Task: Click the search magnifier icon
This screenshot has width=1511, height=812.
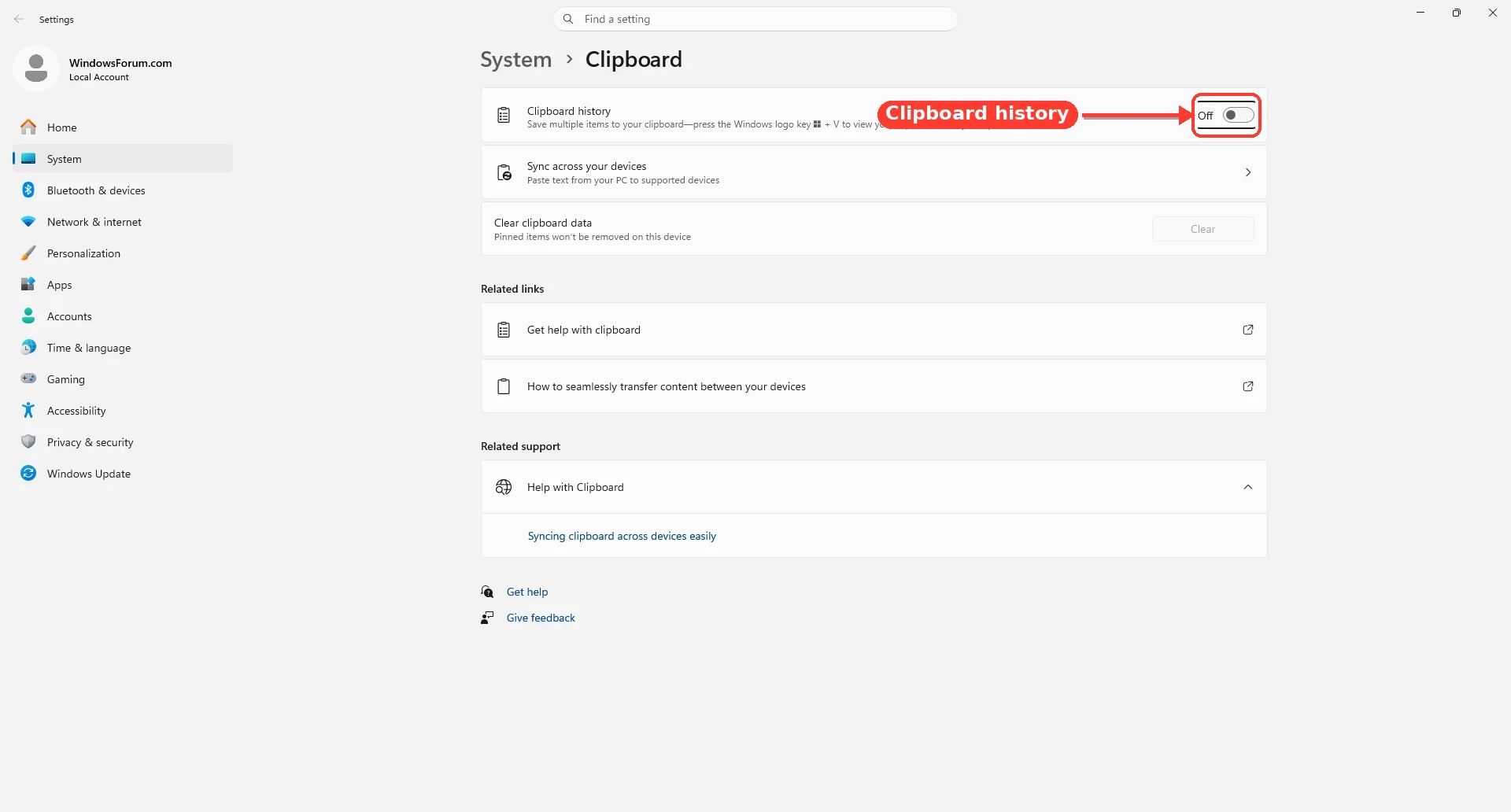Action: 568,19
